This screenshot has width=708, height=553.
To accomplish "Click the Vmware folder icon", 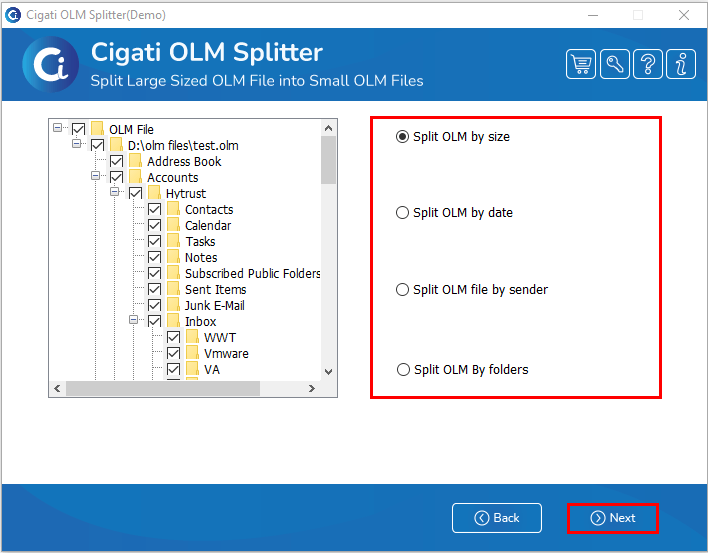I will pos(192,353).
